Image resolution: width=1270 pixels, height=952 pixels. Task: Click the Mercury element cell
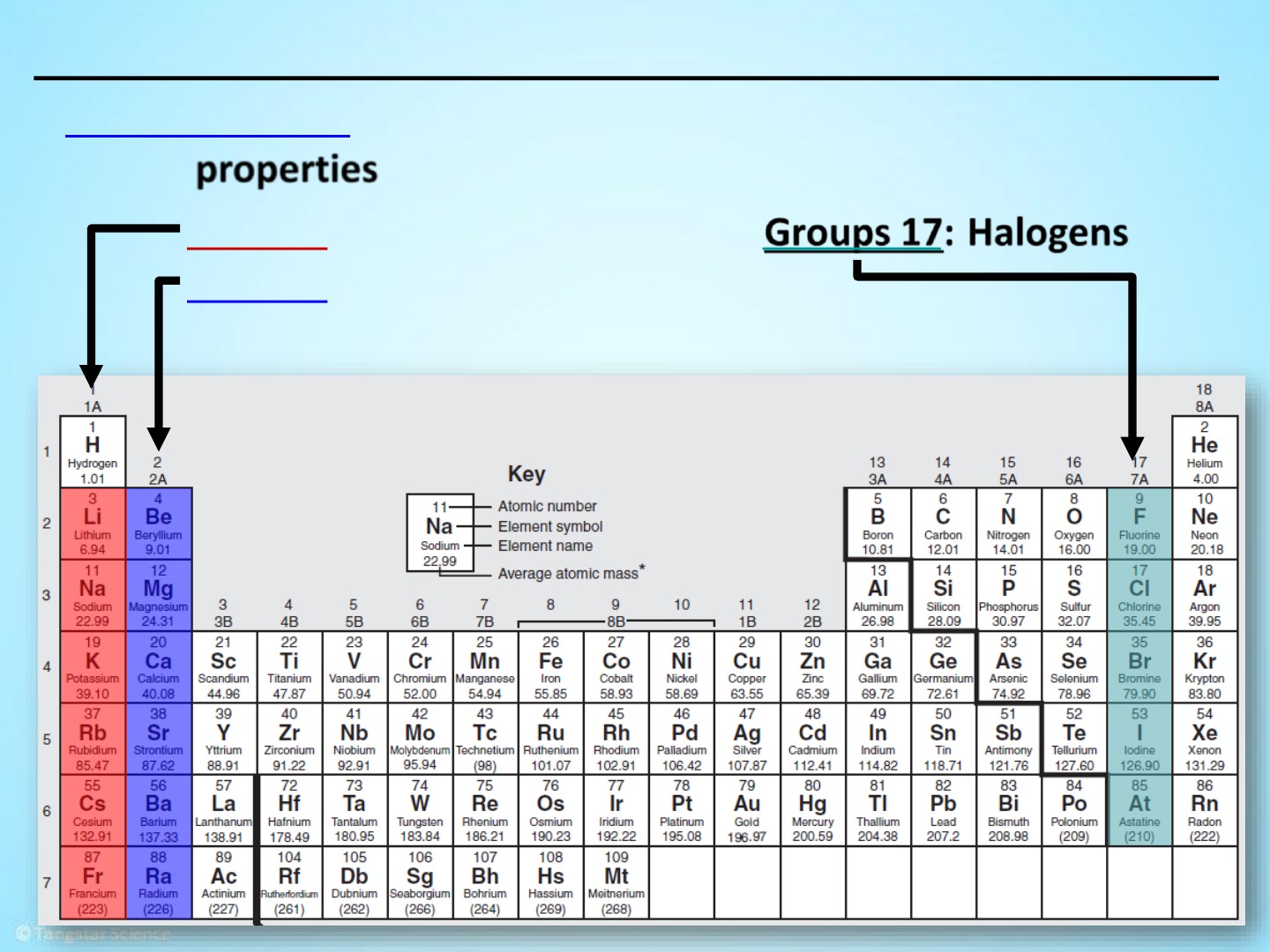pyautogui.click(x=812, y=810)
